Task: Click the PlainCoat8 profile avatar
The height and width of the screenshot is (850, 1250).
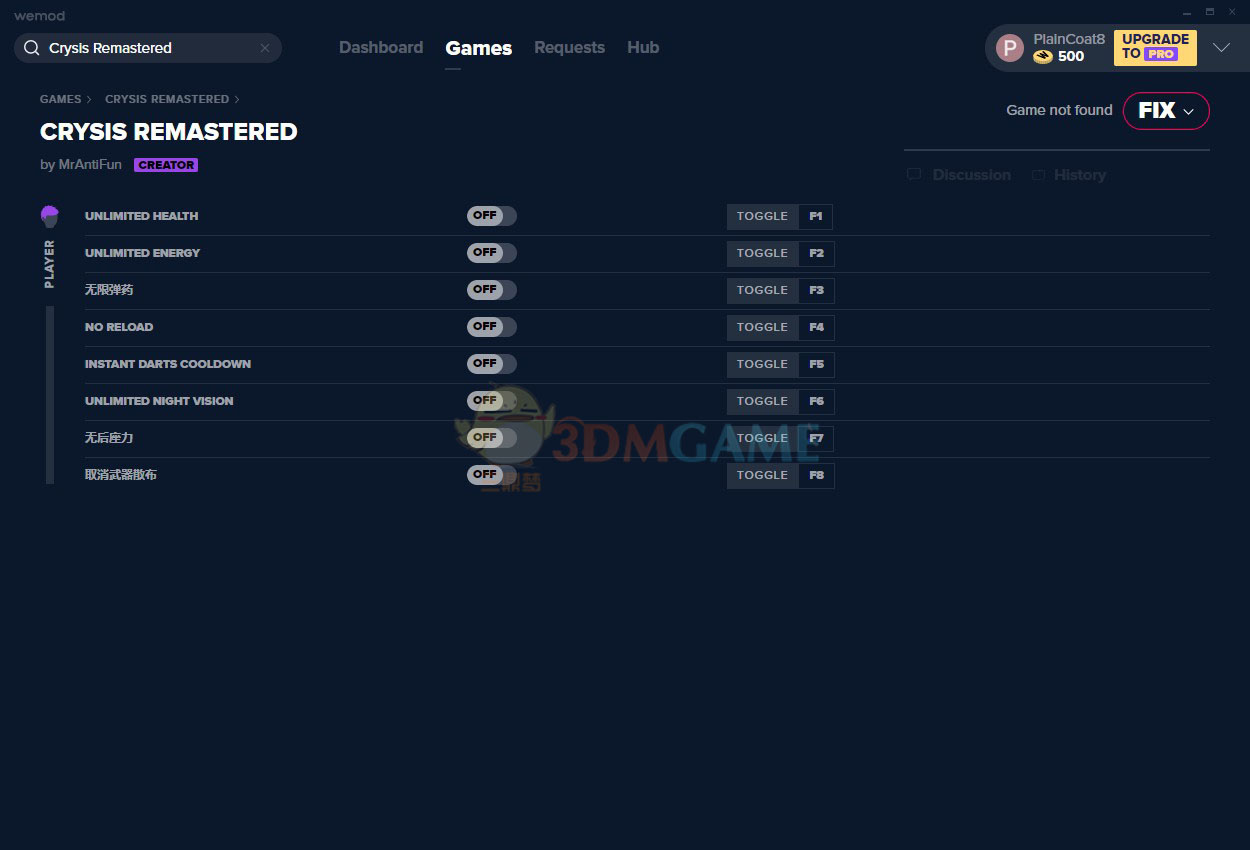Action: point(1010,48)
